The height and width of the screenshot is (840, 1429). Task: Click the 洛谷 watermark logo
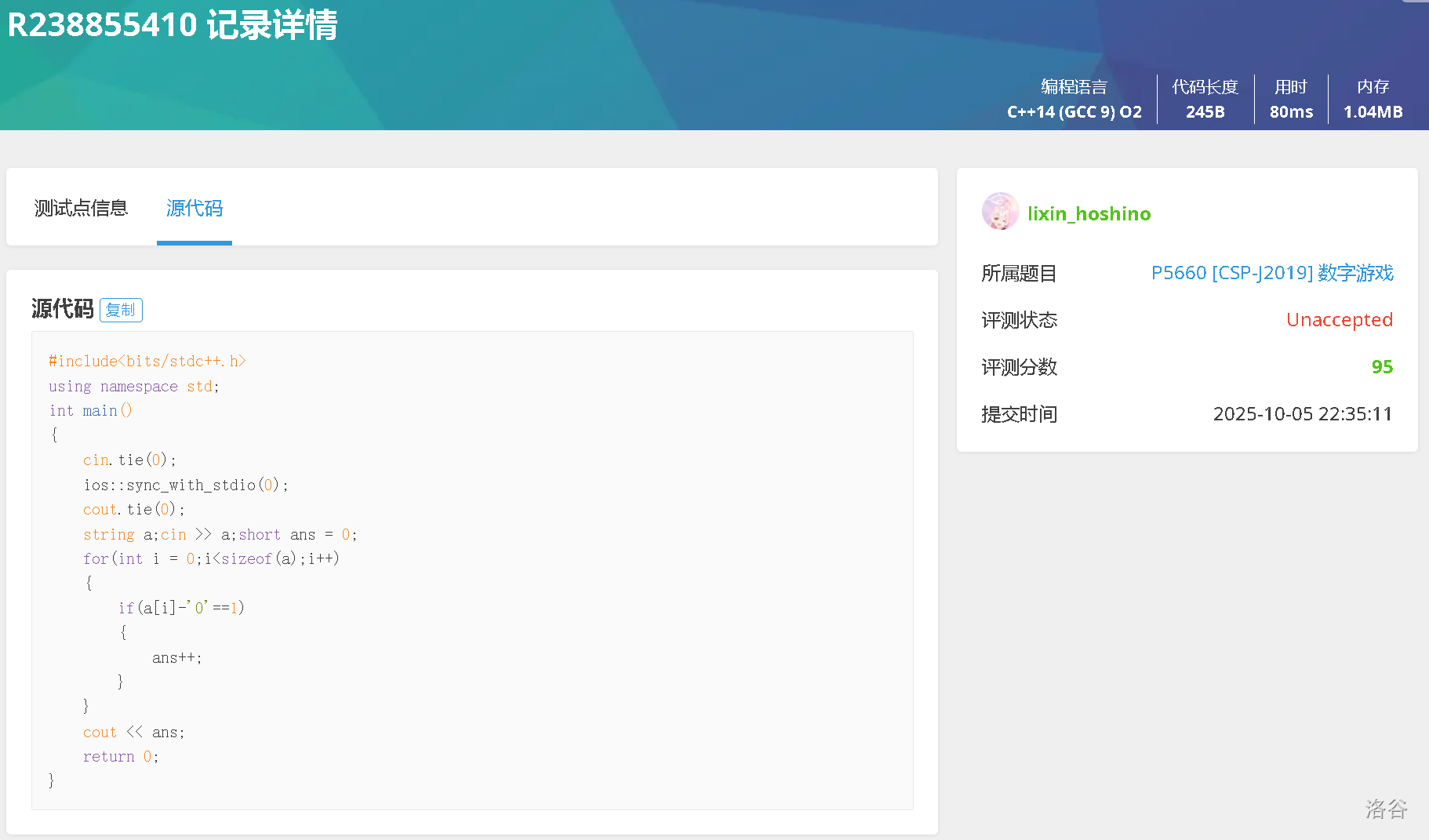1386,809
